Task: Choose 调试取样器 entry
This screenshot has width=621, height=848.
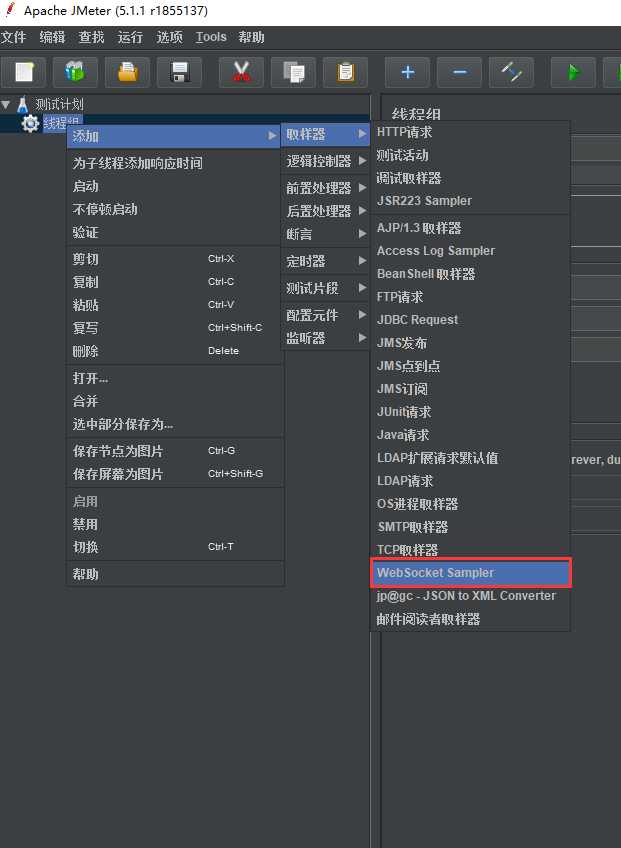Action: (471, 178)
